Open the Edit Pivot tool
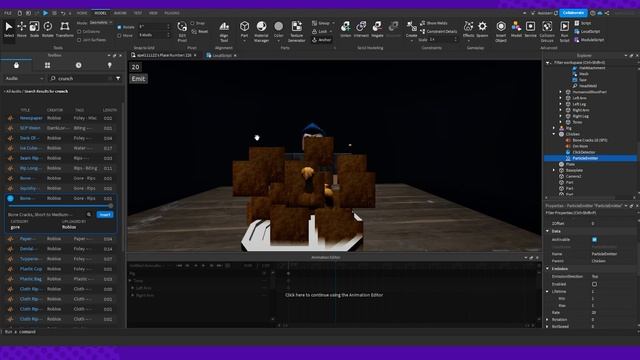 (x=182, y=31)
